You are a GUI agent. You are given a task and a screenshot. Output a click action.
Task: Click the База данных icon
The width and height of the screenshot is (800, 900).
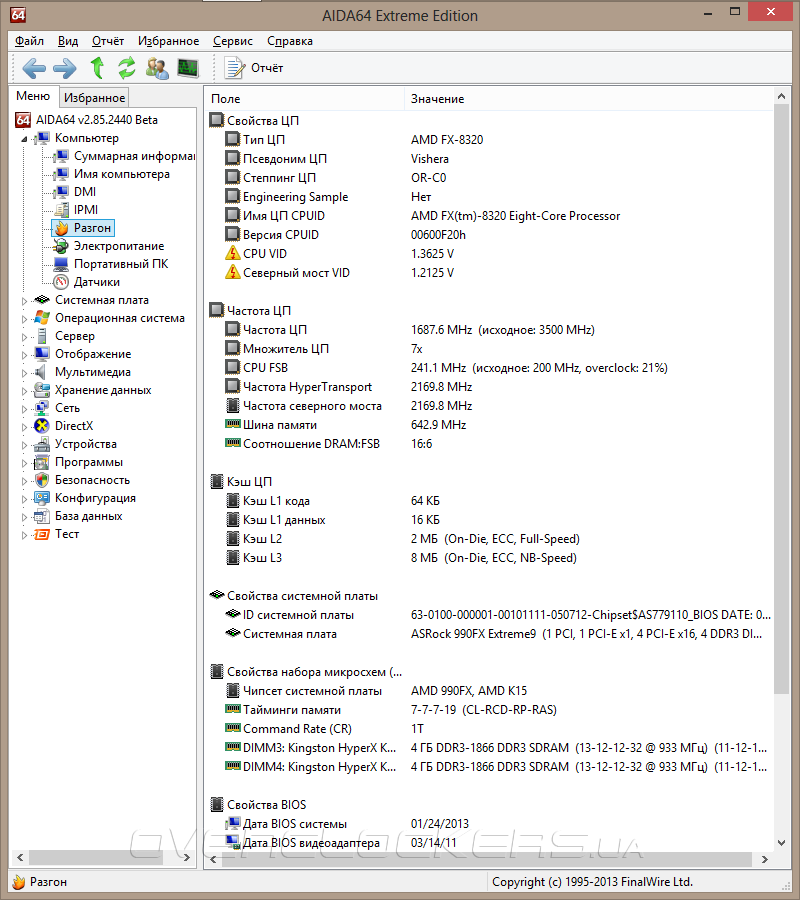[x=42, y=516]
